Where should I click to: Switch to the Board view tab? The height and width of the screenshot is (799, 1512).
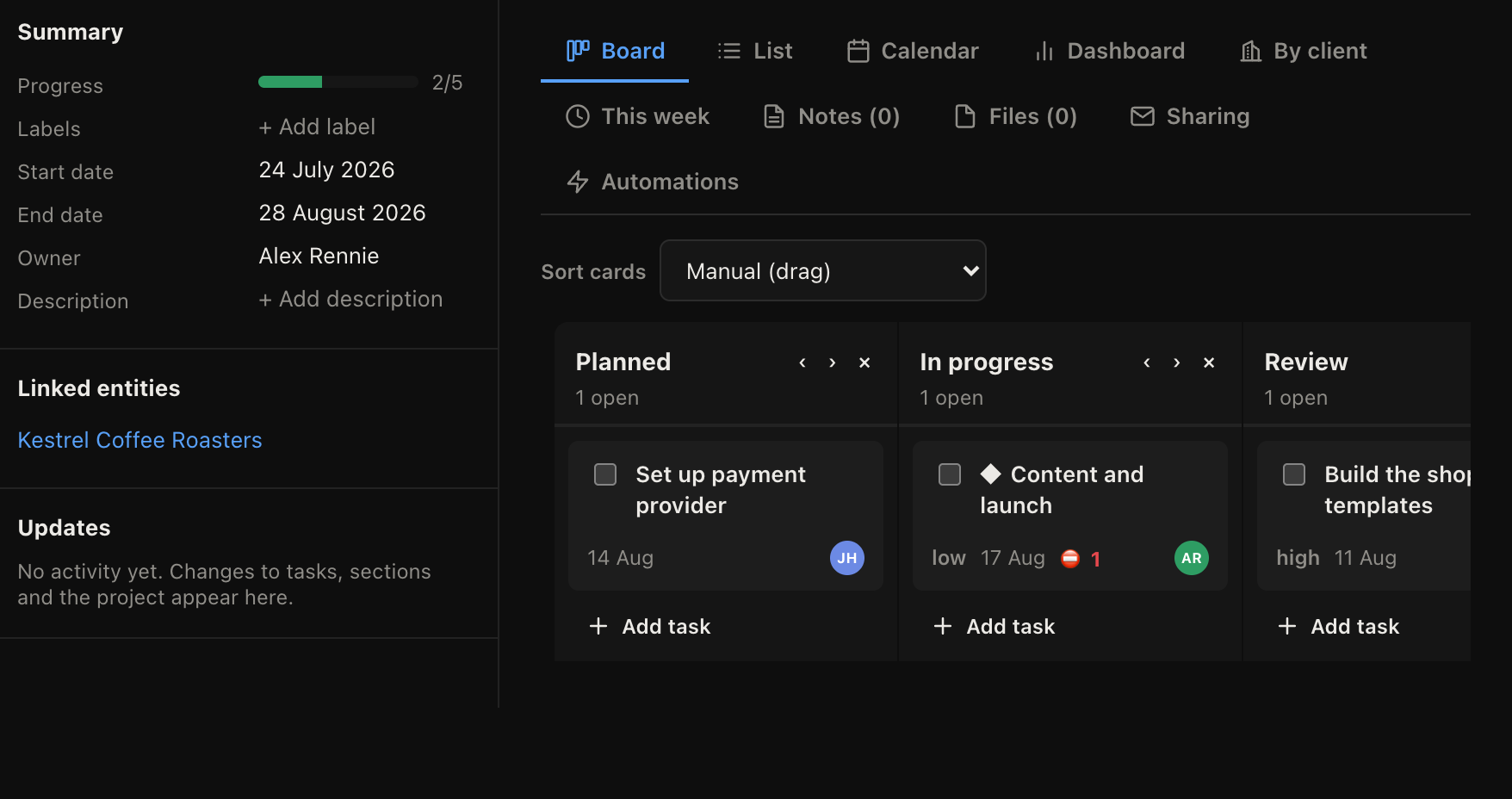615,51
